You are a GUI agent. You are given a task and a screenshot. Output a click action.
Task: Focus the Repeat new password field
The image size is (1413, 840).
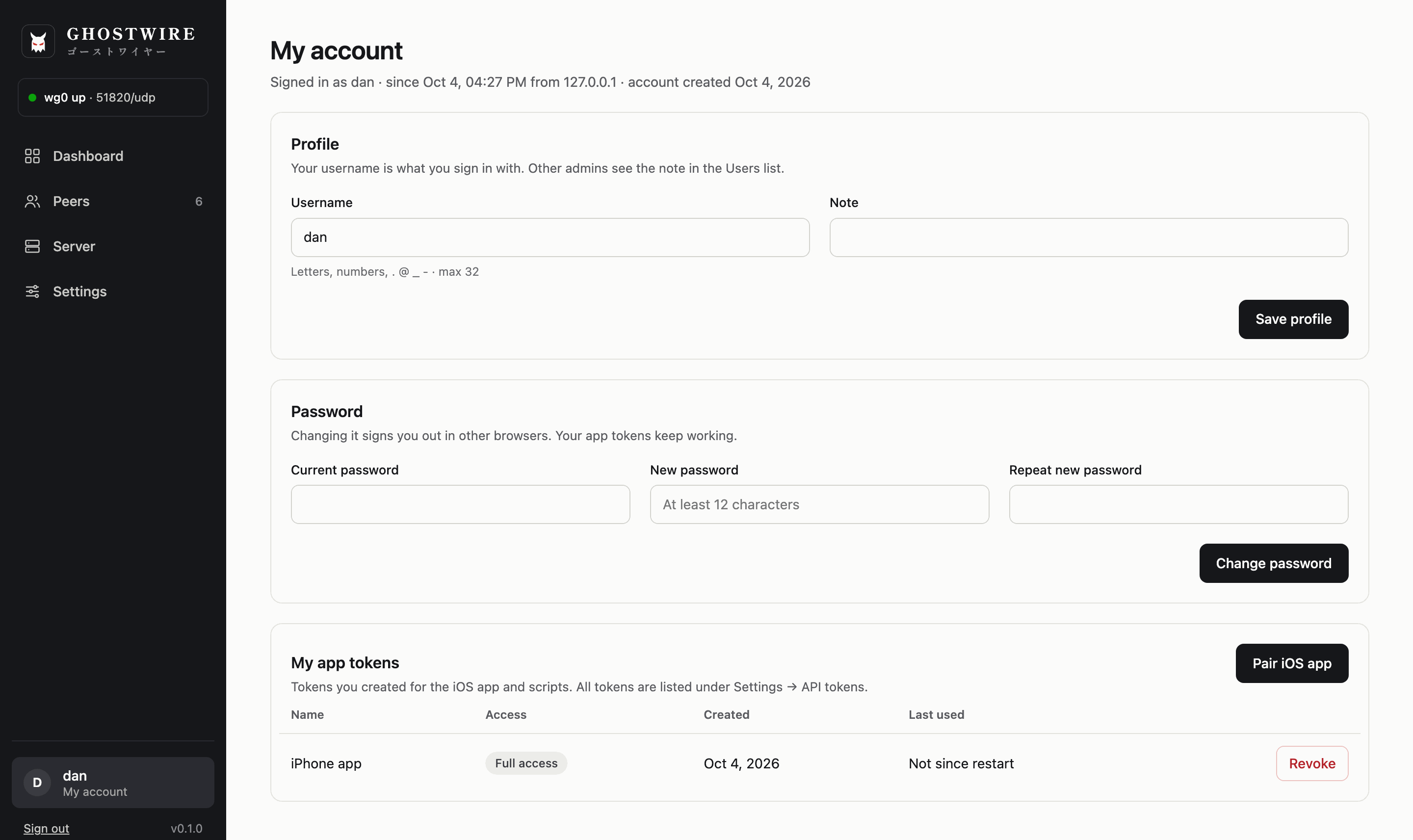(1178, 504)
